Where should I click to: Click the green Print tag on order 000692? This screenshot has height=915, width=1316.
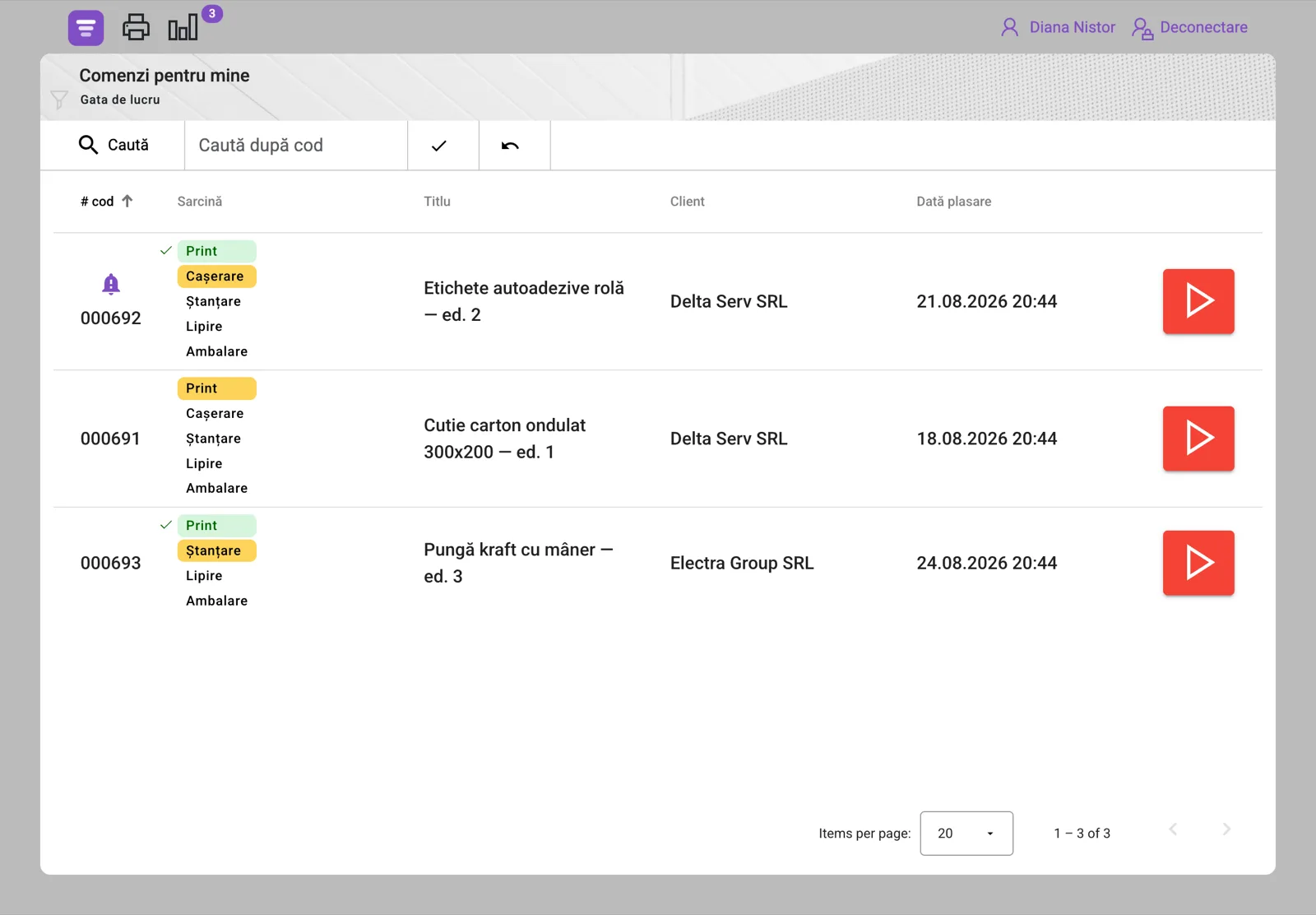point(216,251)
